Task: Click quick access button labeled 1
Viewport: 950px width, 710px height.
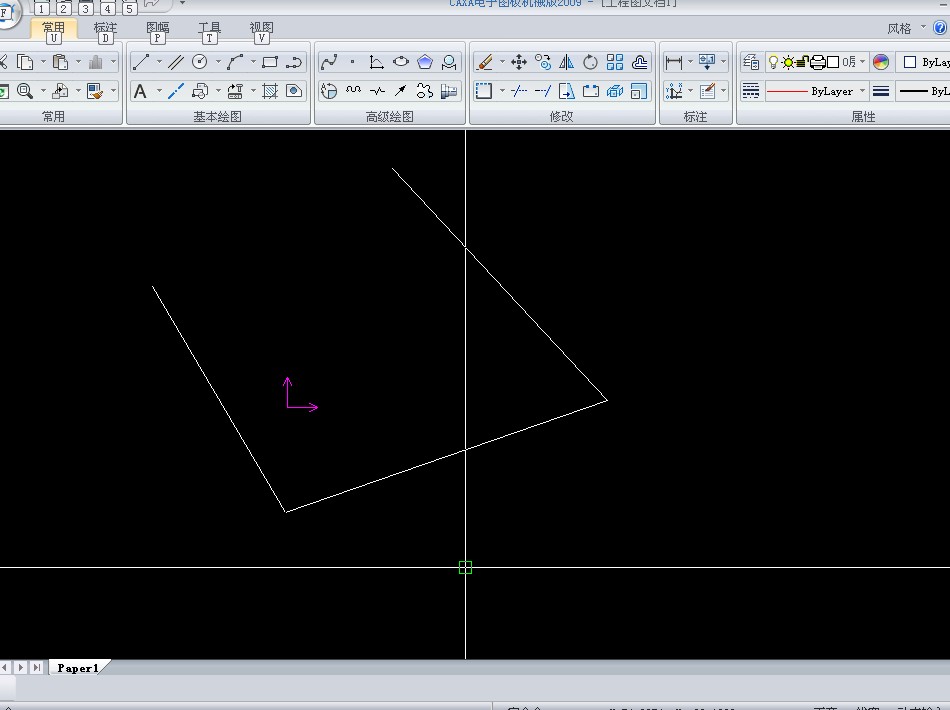Action: (41, 8)
